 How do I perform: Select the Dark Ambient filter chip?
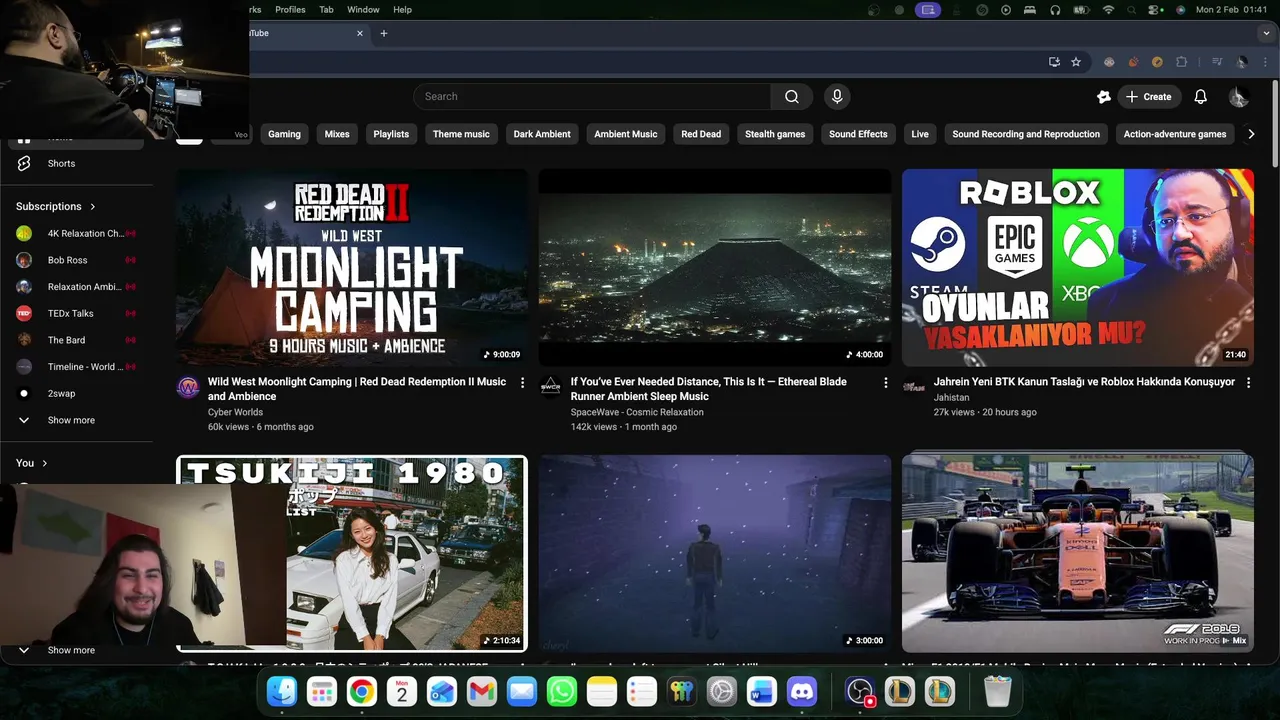pyautogui.click(x=542, y=134)
